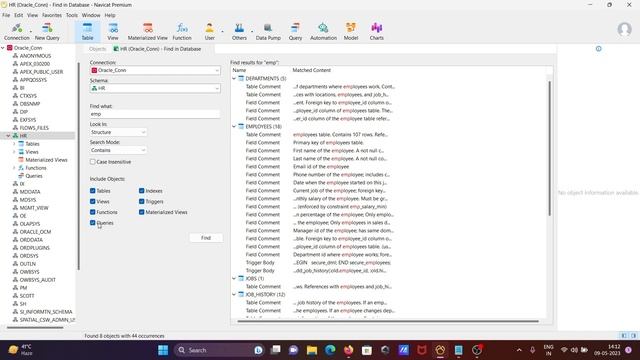Click the results vertical scrollbar
The image size is (640, 360).
pyautogui.click(x=549, y=148)
